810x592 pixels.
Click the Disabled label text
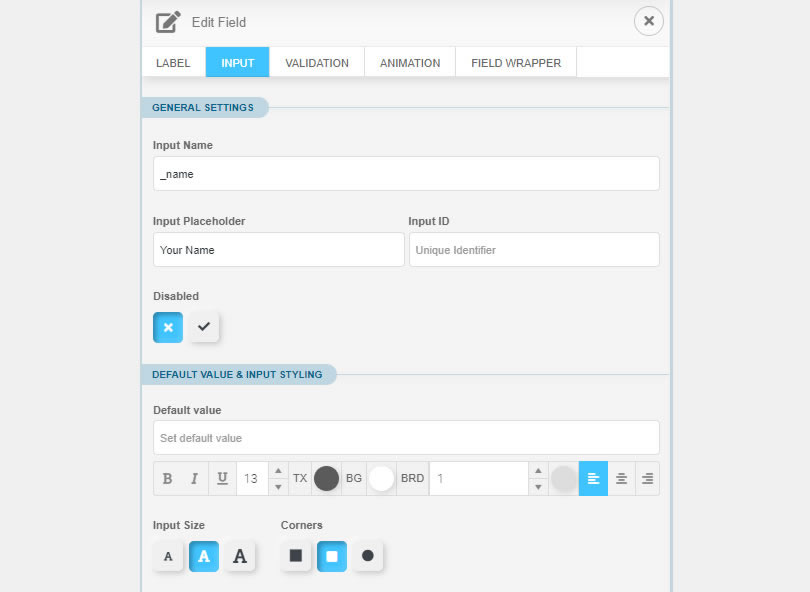tap(176, 296)
